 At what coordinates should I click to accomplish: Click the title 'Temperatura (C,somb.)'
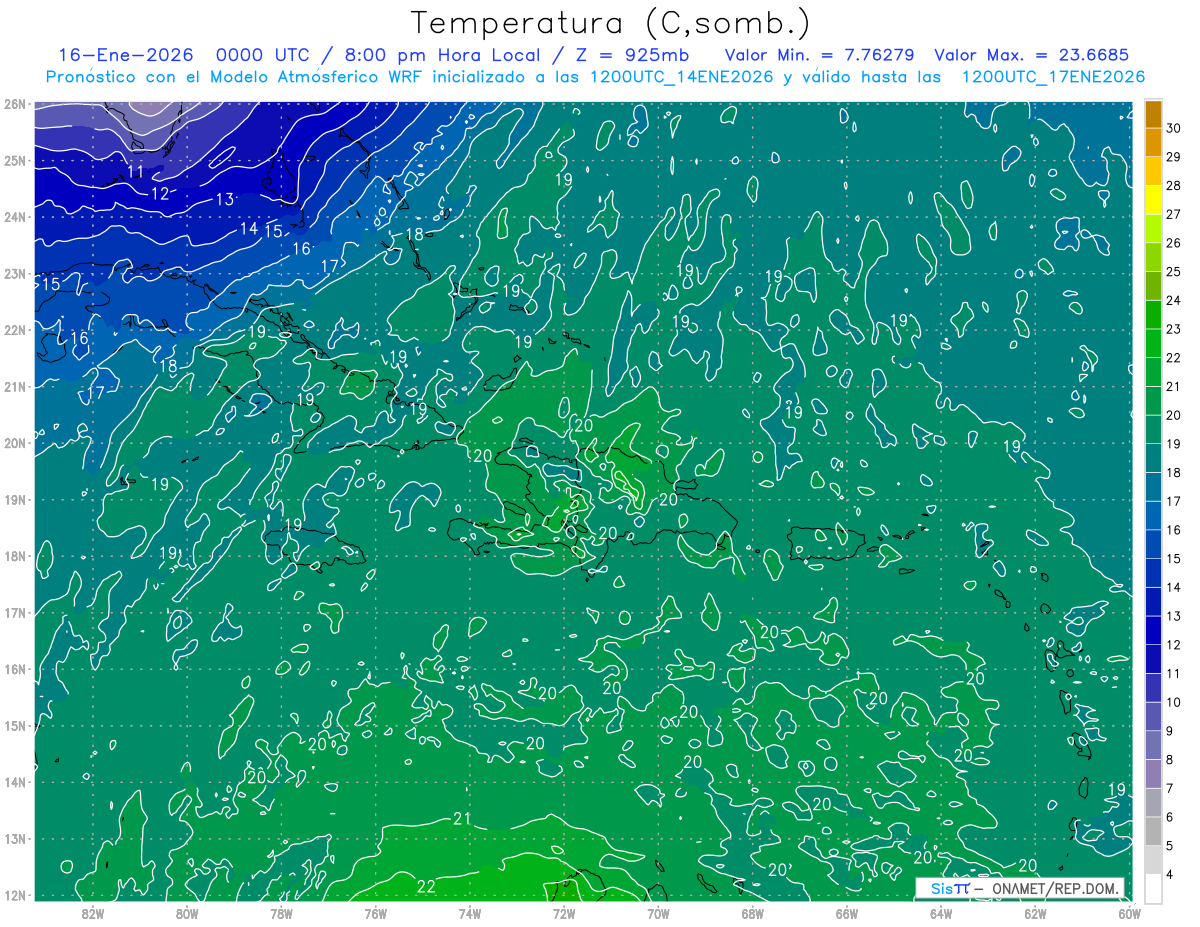coord(611,22)
